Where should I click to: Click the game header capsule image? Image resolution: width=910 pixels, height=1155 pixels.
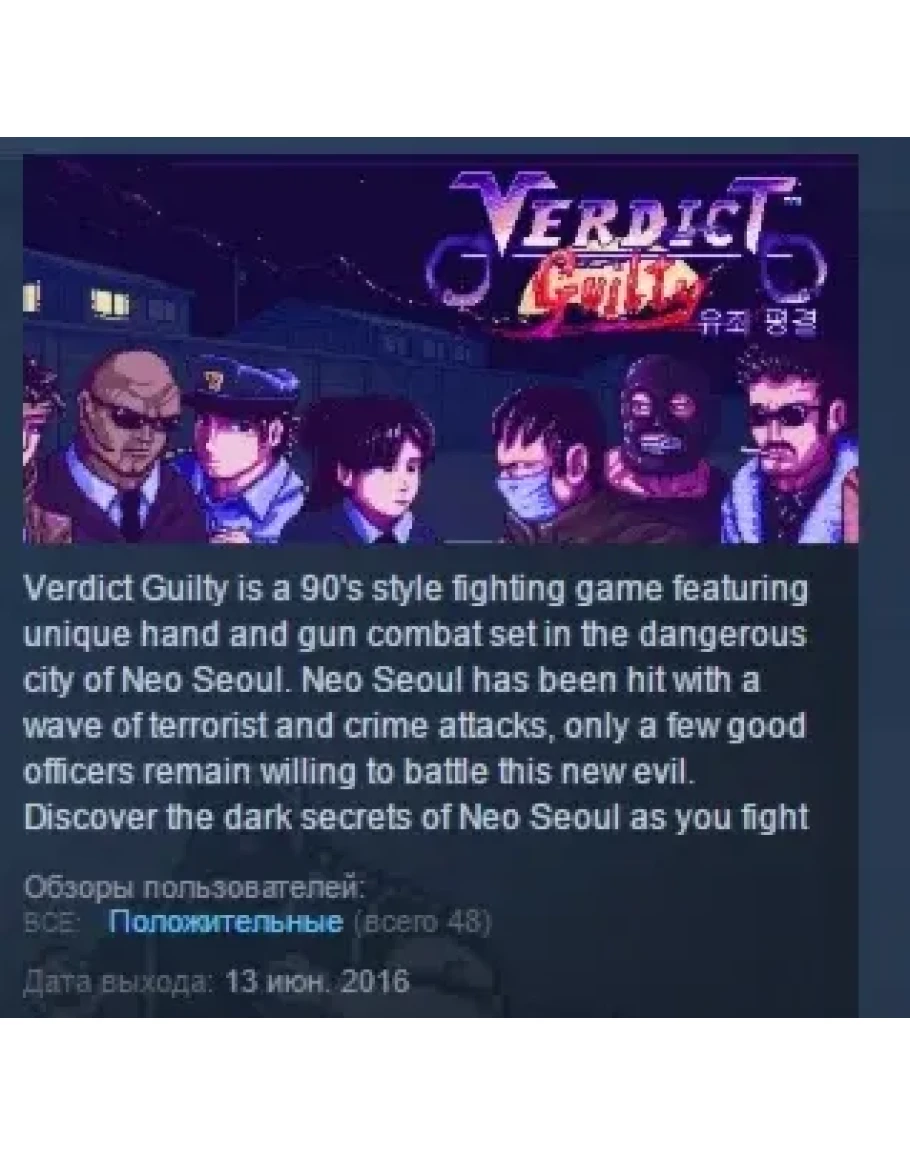[x=441, y=348]
